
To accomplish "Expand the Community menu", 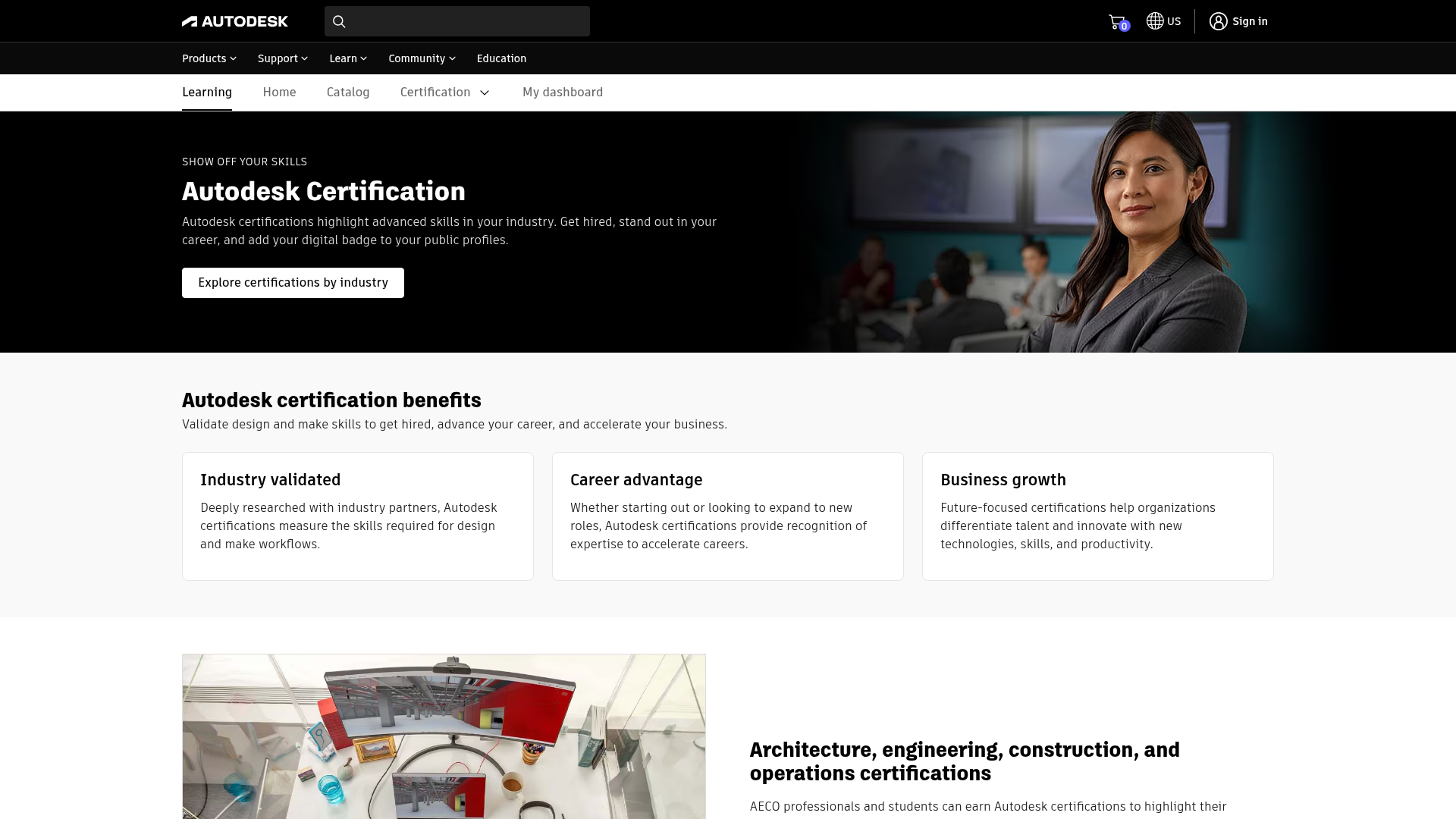I will 422,58.
